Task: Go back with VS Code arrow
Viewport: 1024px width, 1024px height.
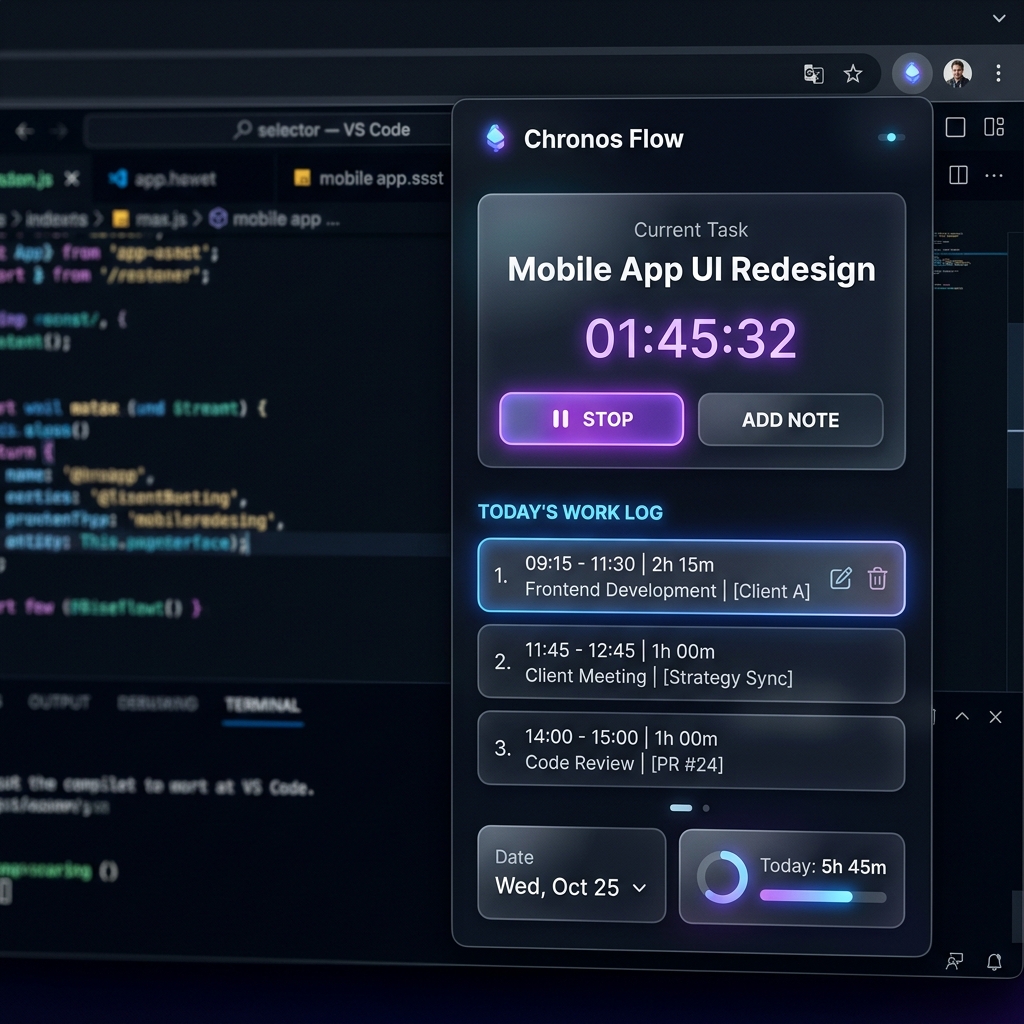Action: click(24, 131)
